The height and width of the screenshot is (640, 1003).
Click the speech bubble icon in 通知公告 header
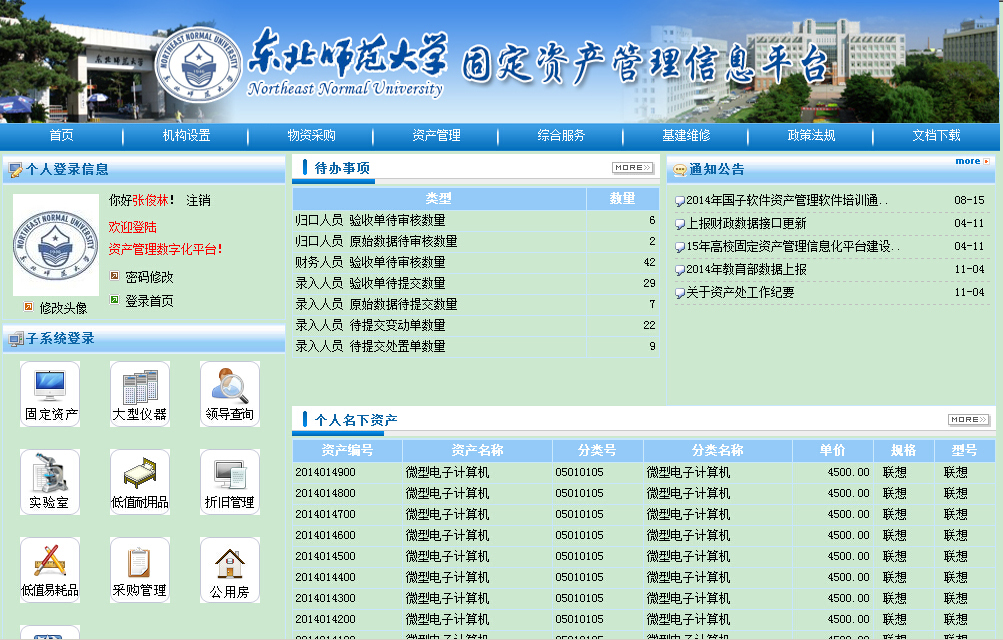click(679, 170)
